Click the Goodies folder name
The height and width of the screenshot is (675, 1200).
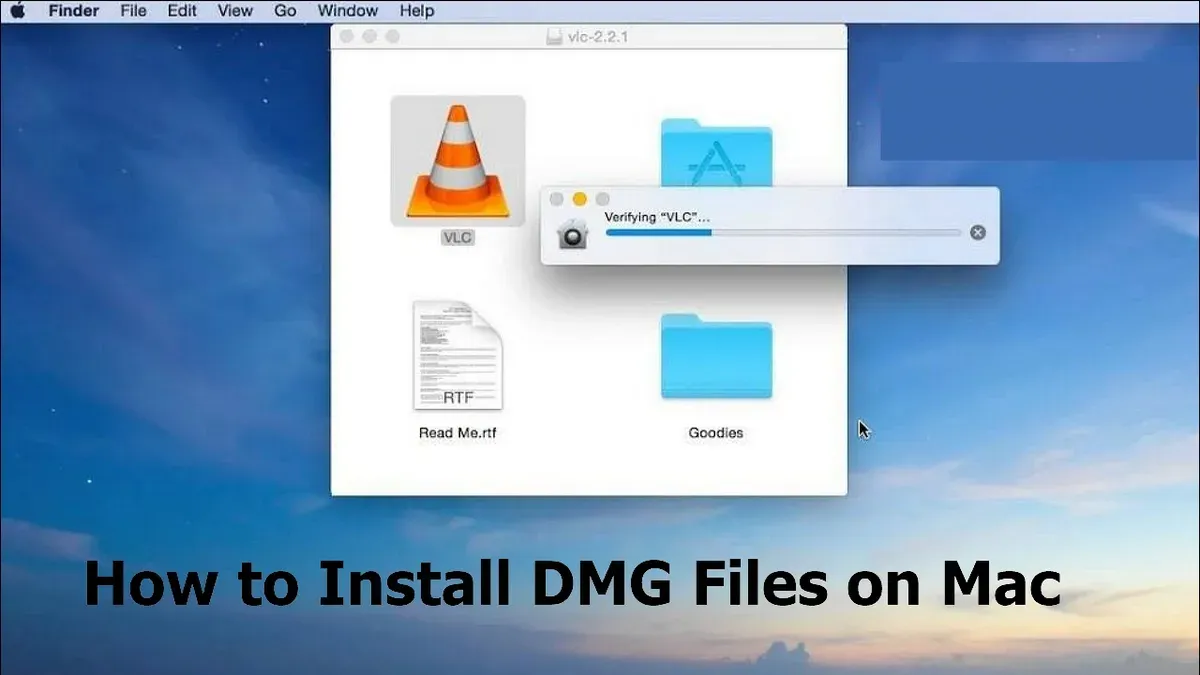[x=716, y=433]
